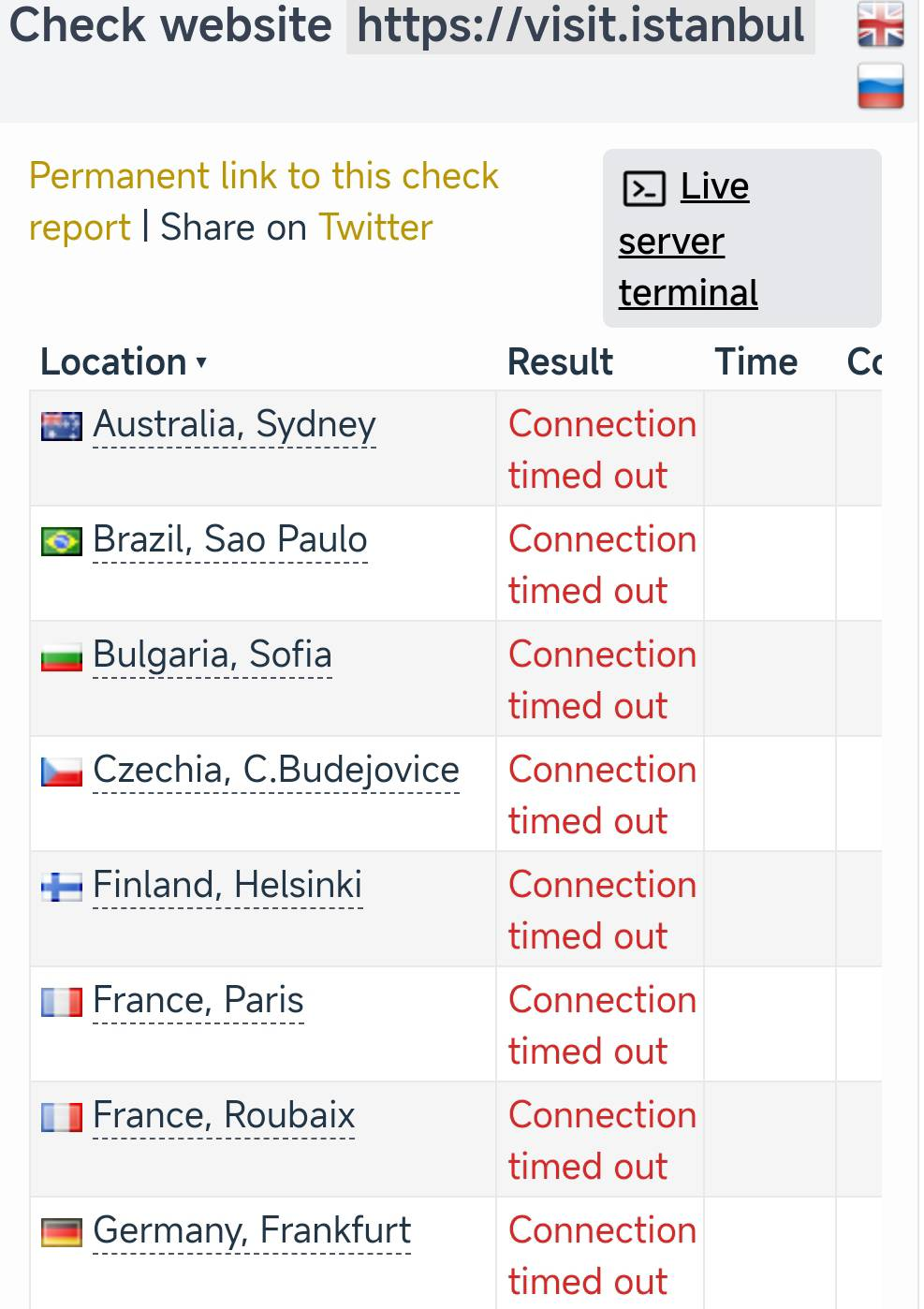Click the Brazil flag icon
The image size is (924, 1309).
(x=62, y=541)
